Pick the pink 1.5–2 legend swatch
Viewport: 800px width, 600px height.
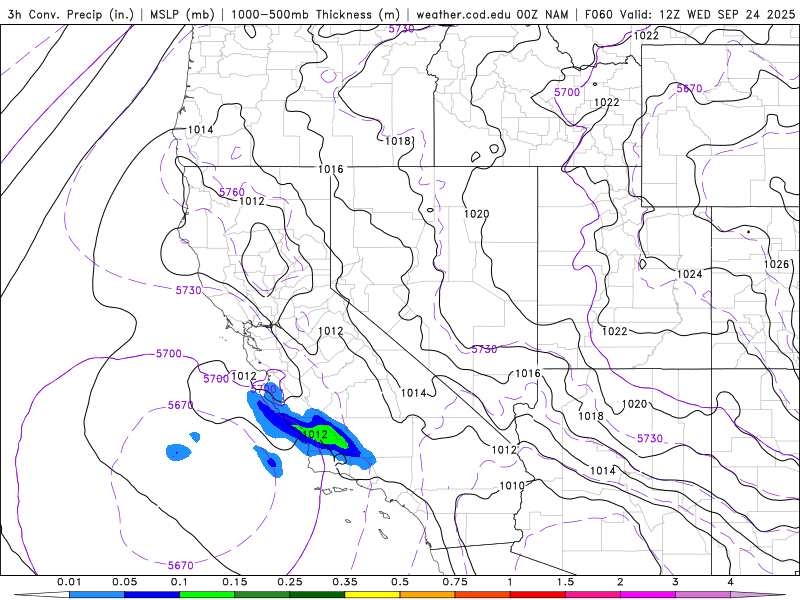click(593, 595)
